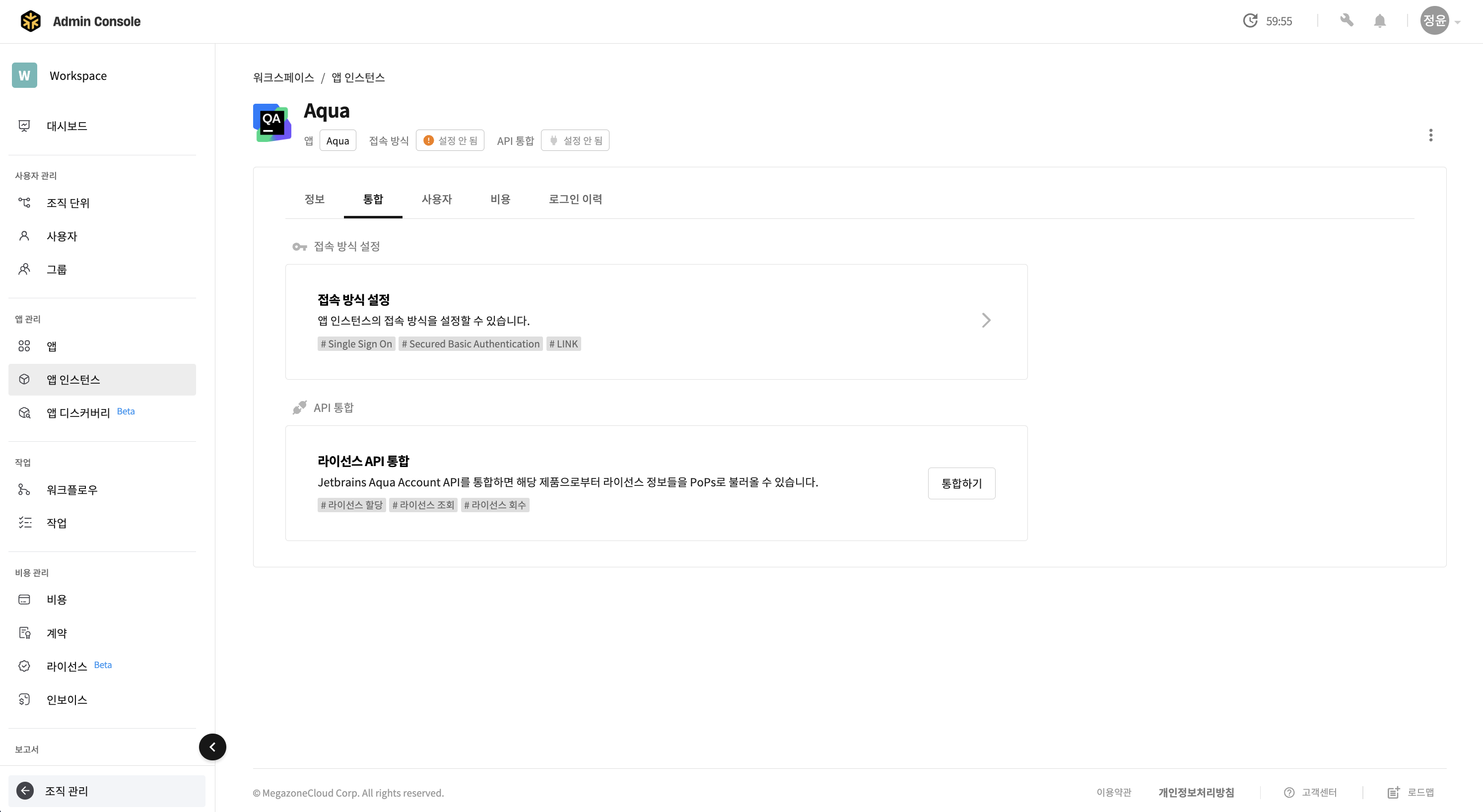Expand the 접속 방식 설정 chevron
Image resolution: width=1483 pixels, height=812 pixels.
[x=986, y=320]
